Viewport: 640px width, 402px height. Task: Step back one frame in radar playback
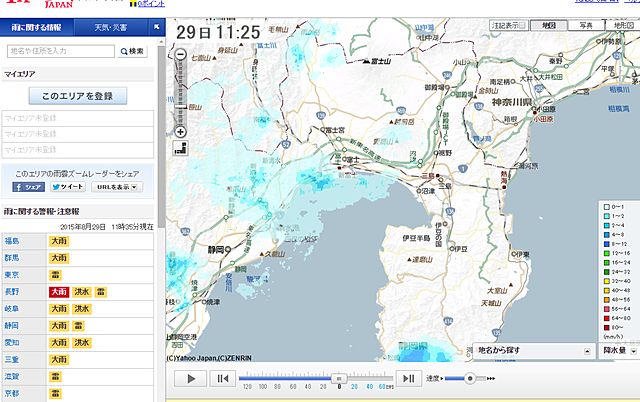[224, 378]
